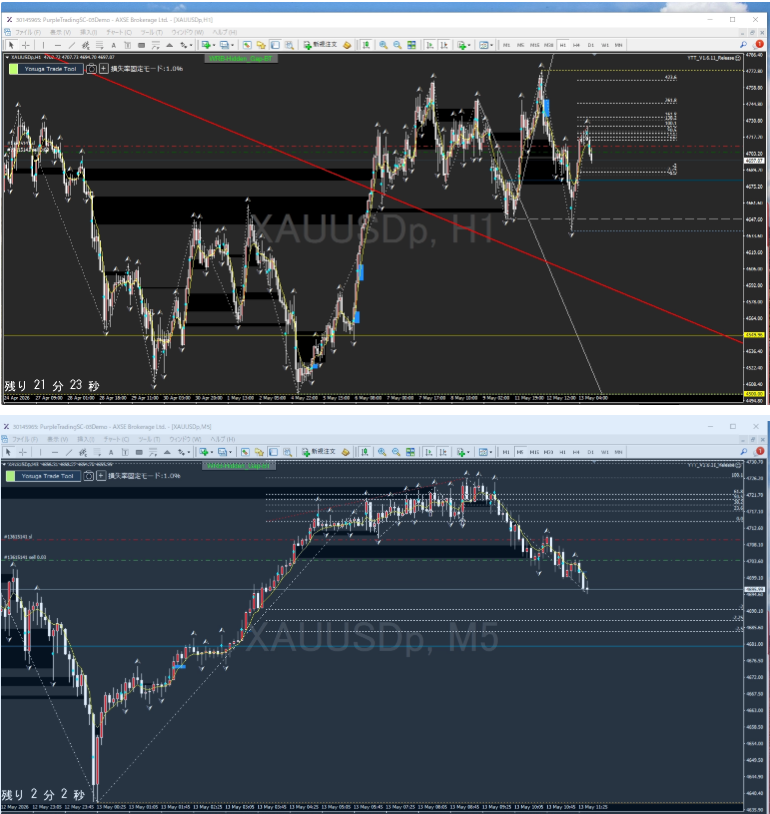770x814 pixels.
Task: Select the cursor tool in the H1 window
Action: (11, 45)
